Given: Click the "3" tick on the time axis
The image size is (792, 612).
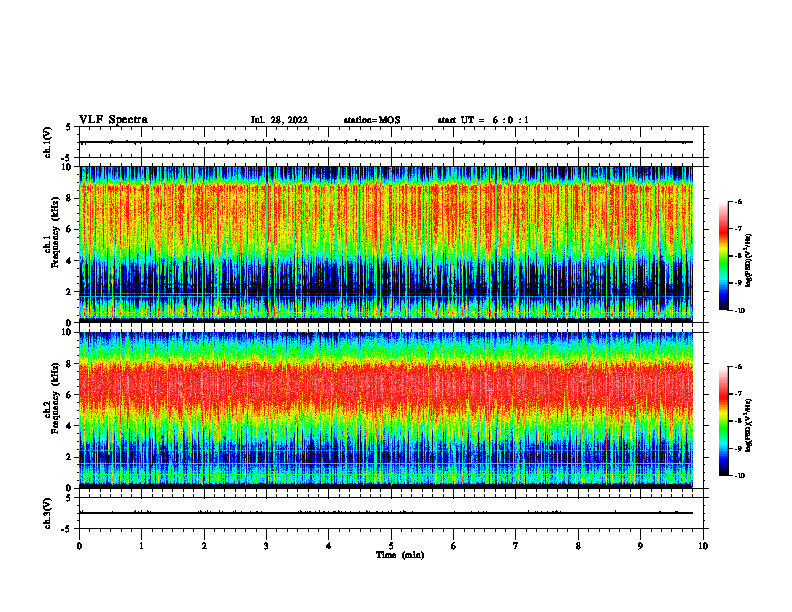Looking at the screenshot, I should tap(266, 546).
